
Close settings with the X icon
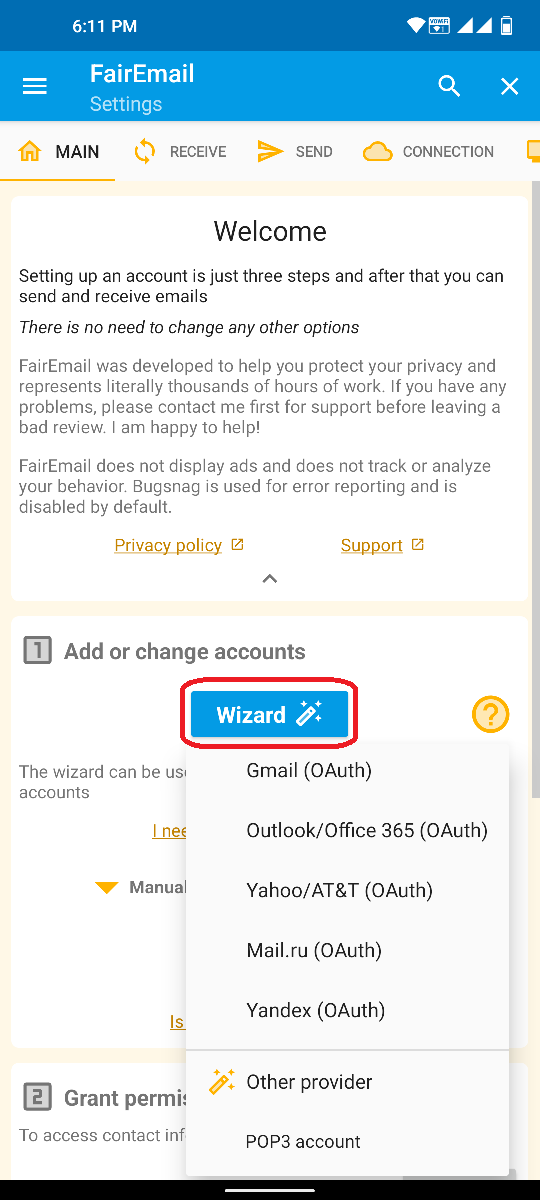[510, 87]
